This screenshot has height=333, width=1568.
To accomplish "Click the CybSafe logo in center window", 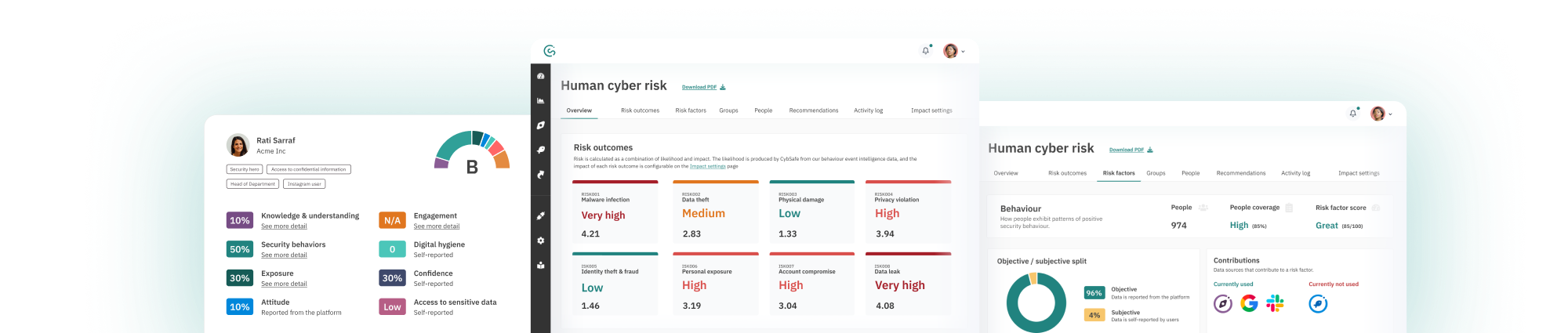I will coord(550,51).
